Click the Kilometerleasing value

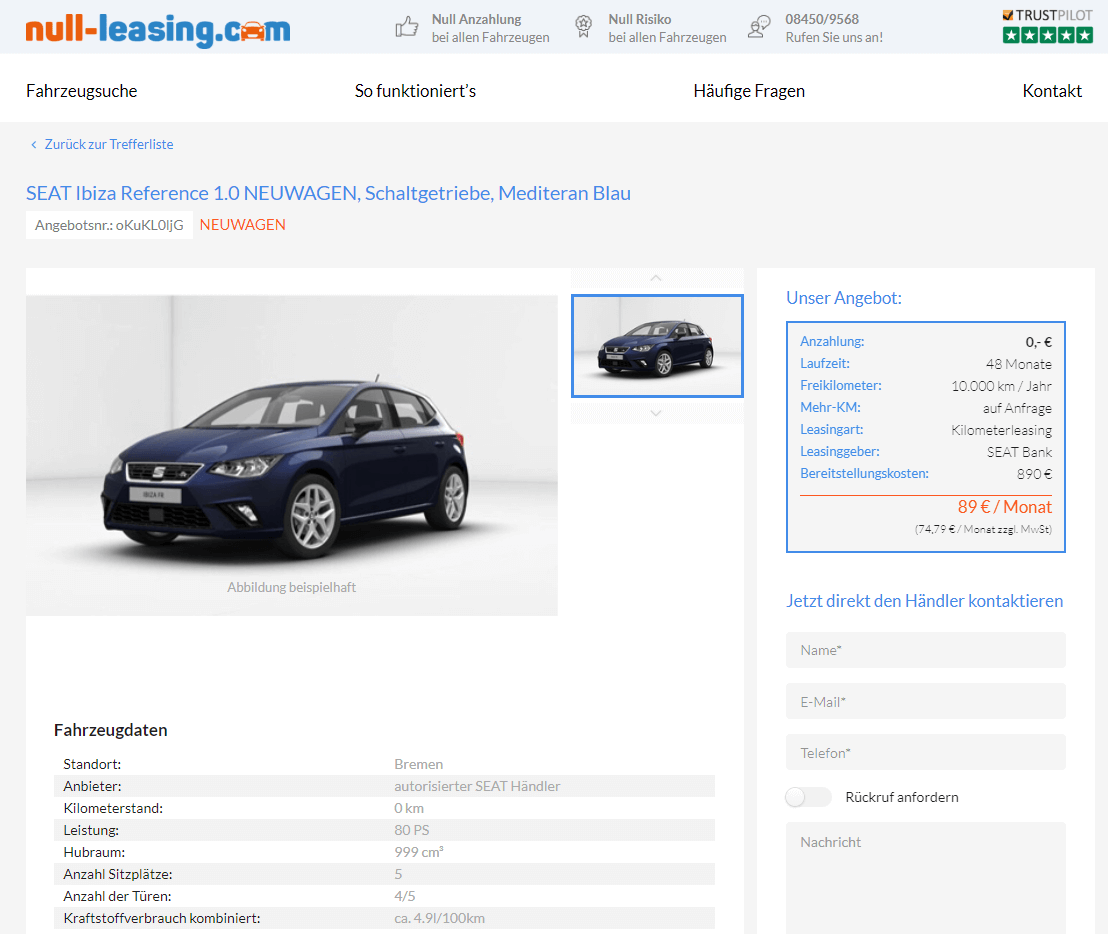[x=1001, y=430]
